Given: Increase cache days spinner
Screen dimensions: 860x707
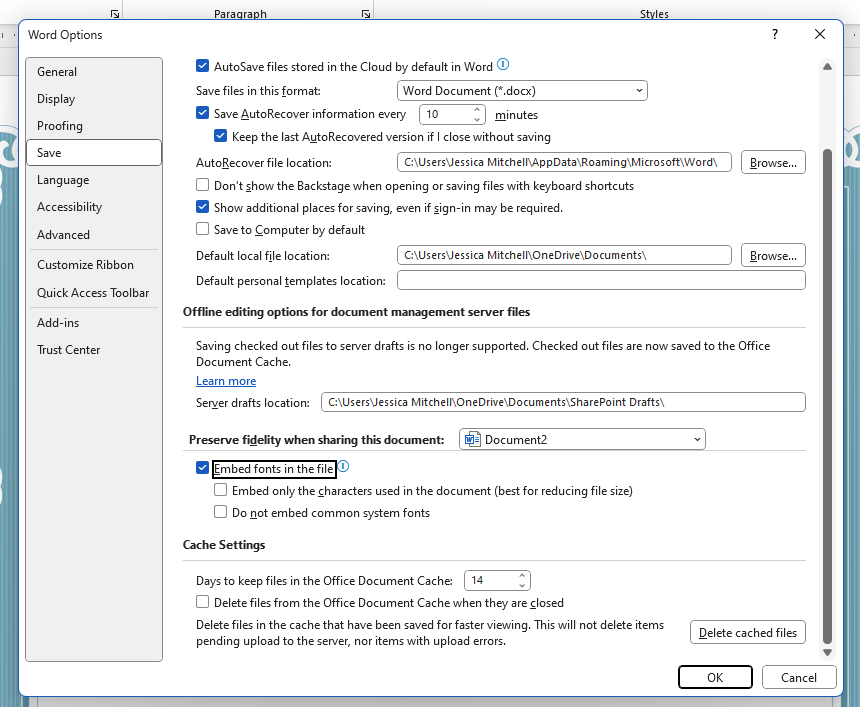Looking at the screenshot, I should tap(522, 575).
